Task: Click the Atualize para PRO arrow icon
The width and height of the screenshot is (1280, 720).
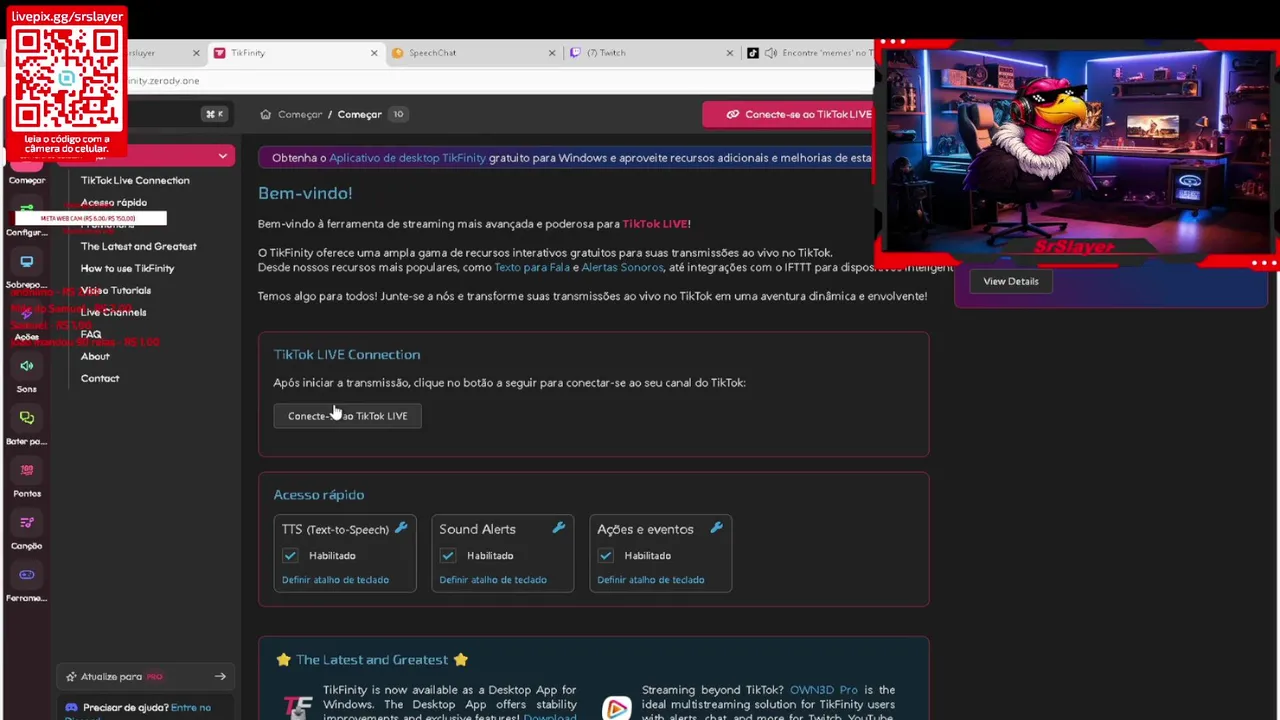Action: pos(220,677)
